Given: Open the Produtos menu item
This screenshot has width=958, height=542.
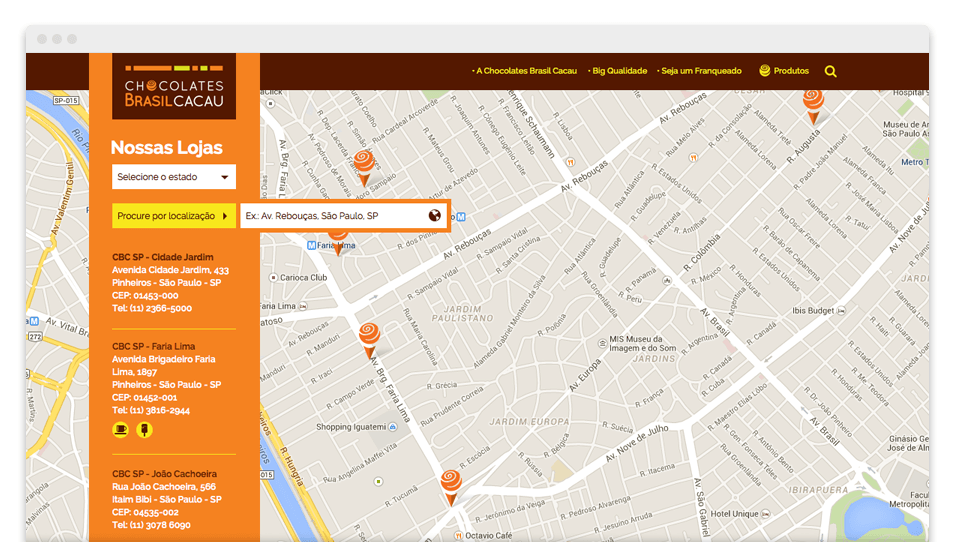Looking at the screenshot, I should click(x=791, y=71).
